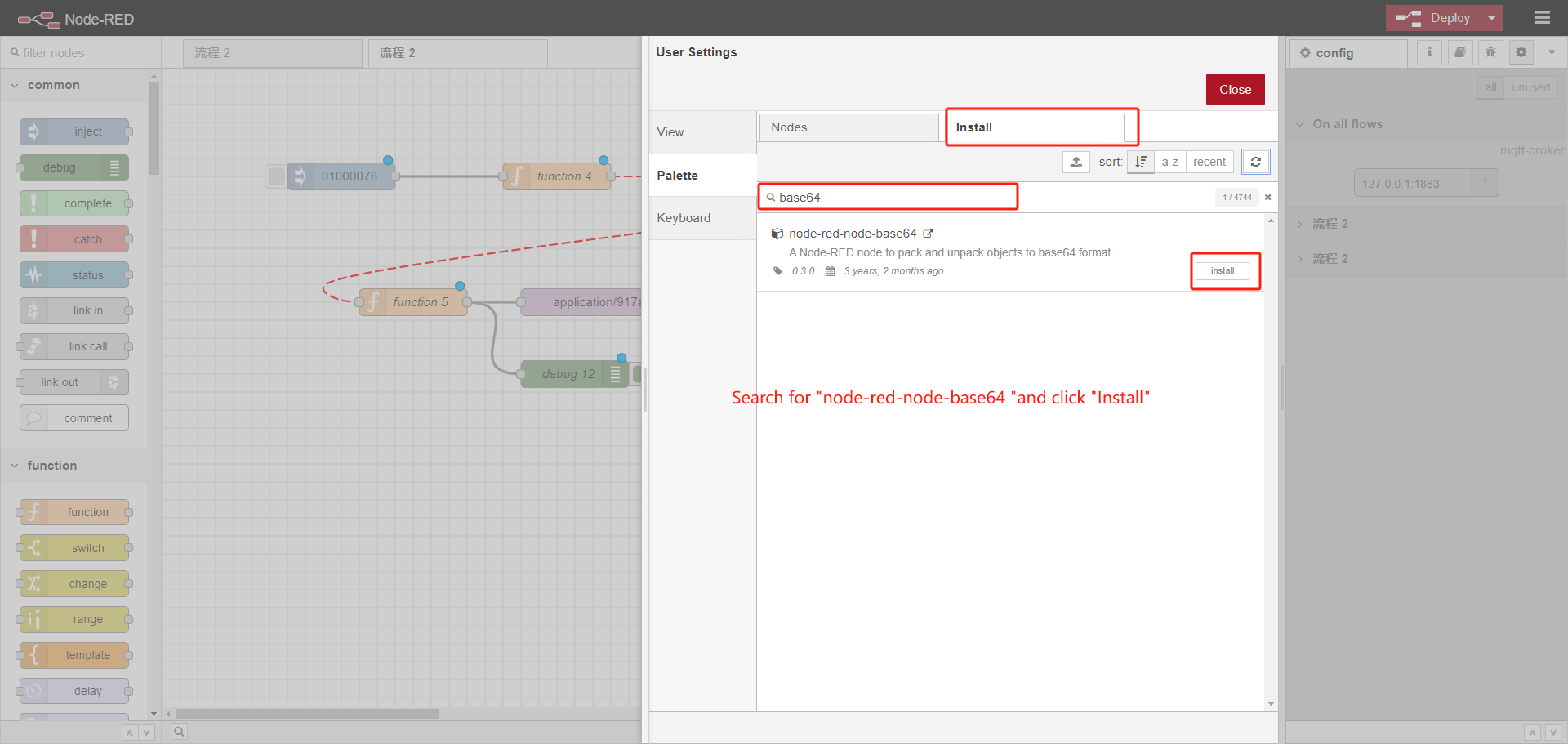
Task: Close the User Settings dialog
Action: point(1235,90)
